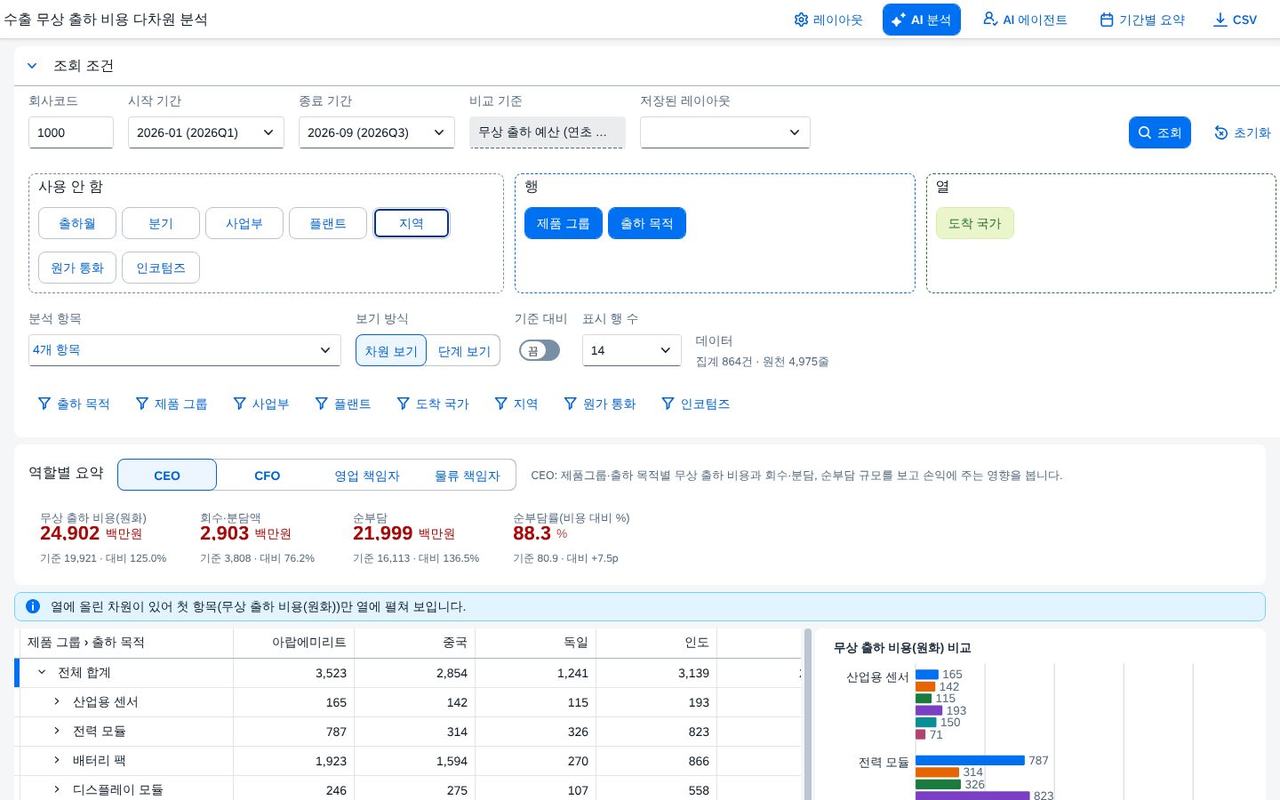Open the 도착 국가 funnel filter
This screenshot has height=800, width=1280.
[432, 404]
